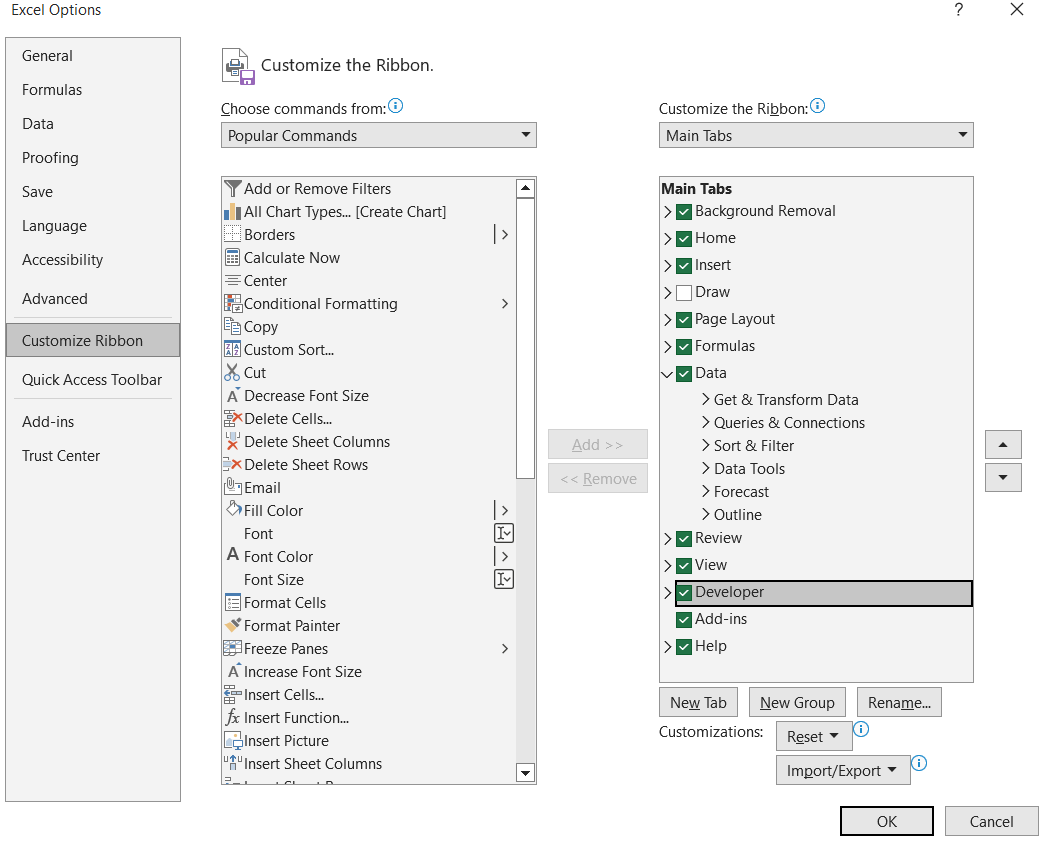
Task: Click the Decrease Font Size icon
Action: click(232, 396)
